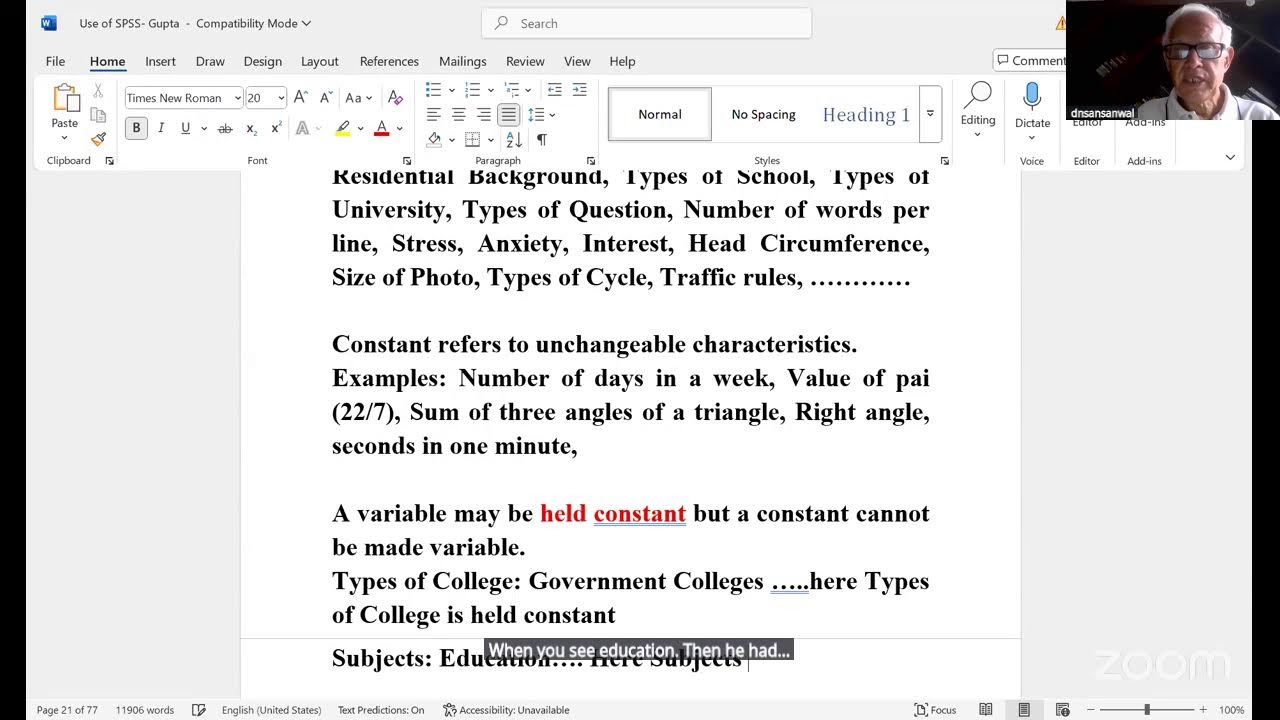Click the 11906 words count

pyautogui.click(x=144, y=710)
